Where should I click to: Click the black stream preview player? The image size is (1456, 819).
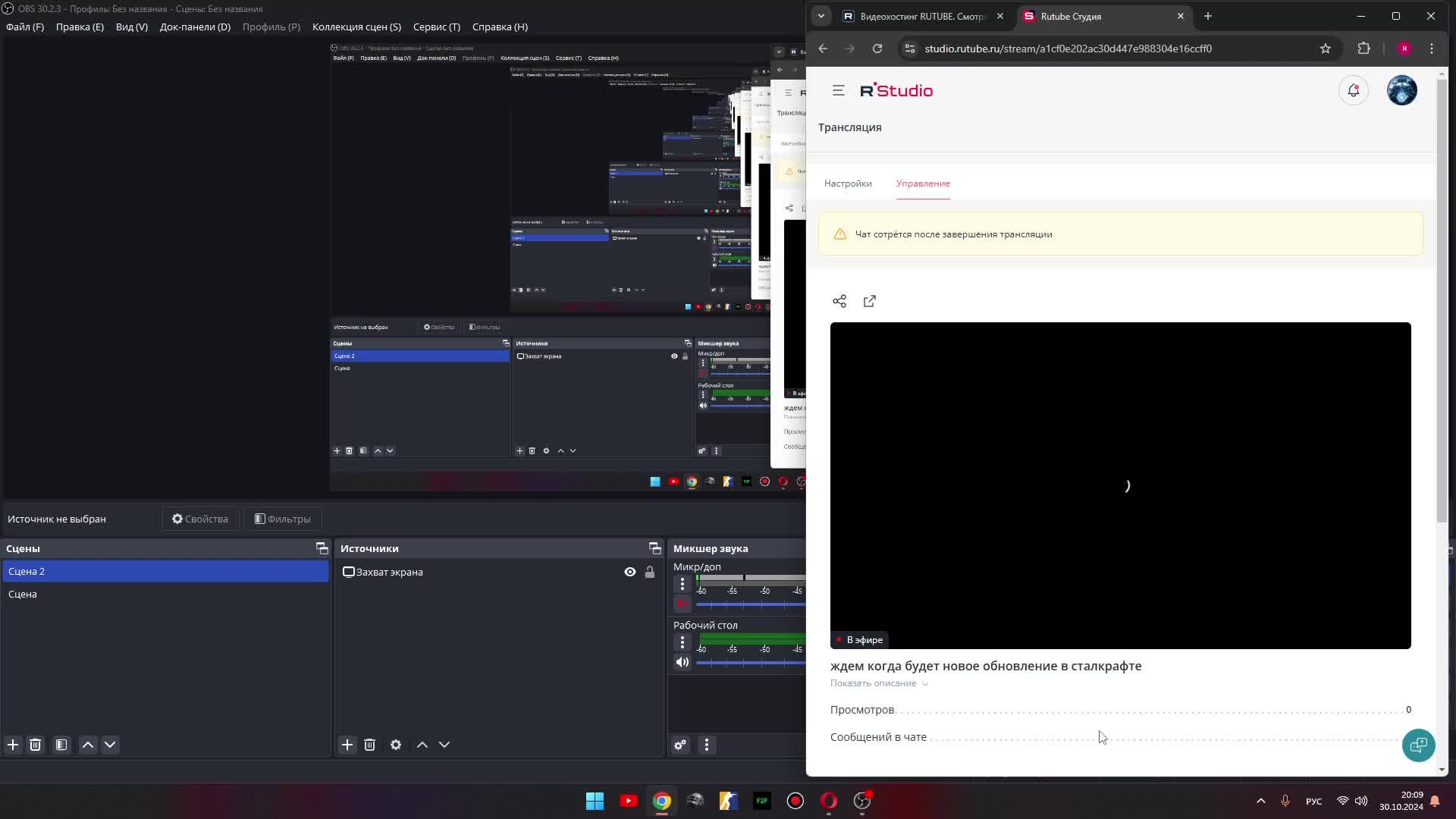(1121, 485)
